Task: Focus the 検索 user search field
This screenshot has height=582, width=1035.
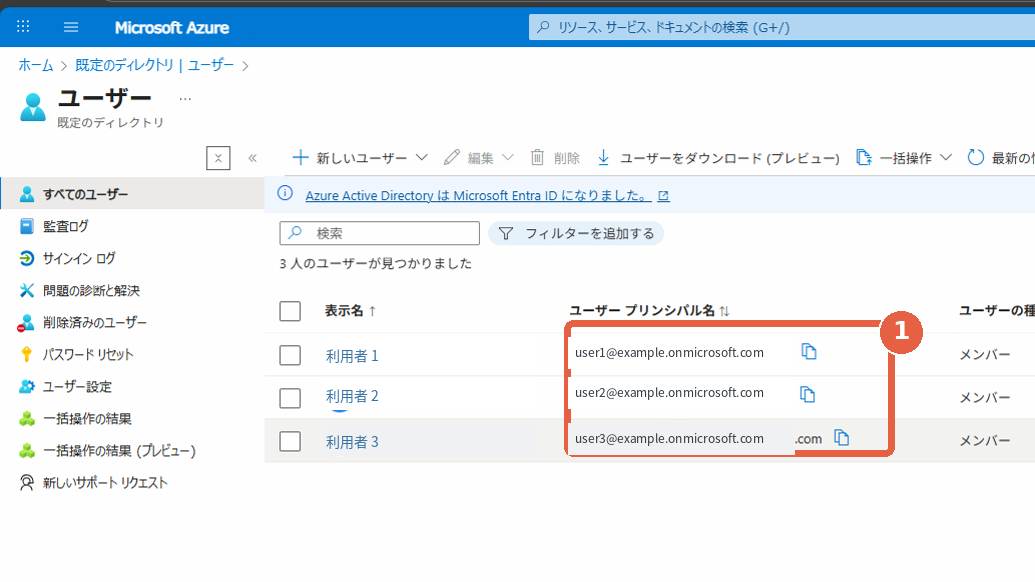Action: coord(380,233)
